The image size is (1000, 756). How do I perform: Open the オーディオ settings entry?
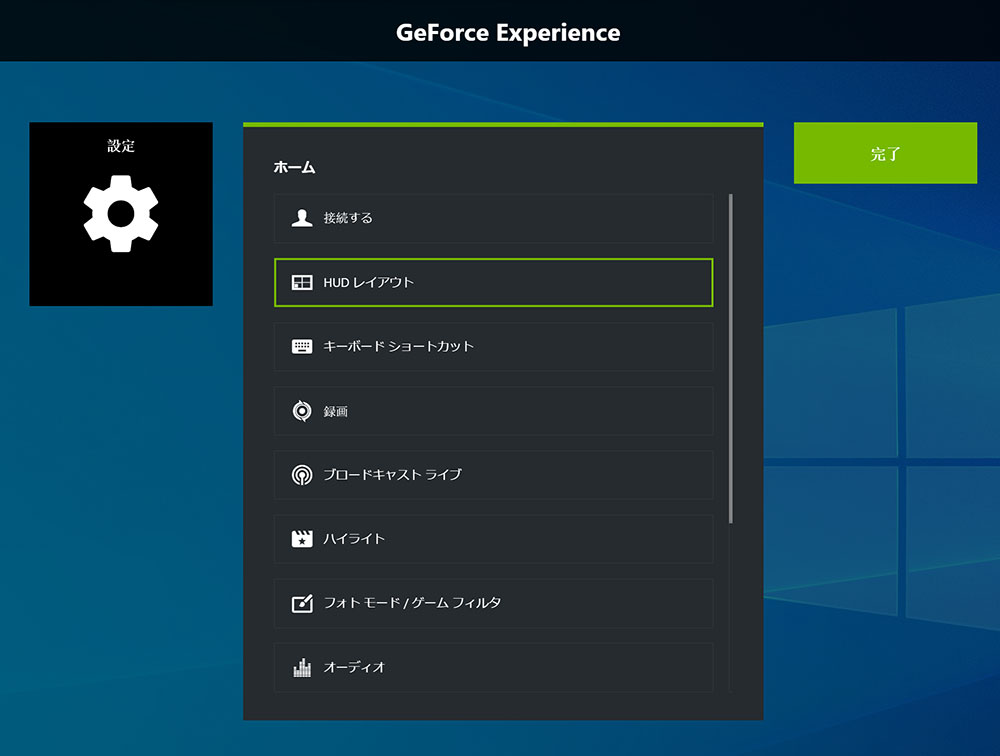click(x=490, y=667)
